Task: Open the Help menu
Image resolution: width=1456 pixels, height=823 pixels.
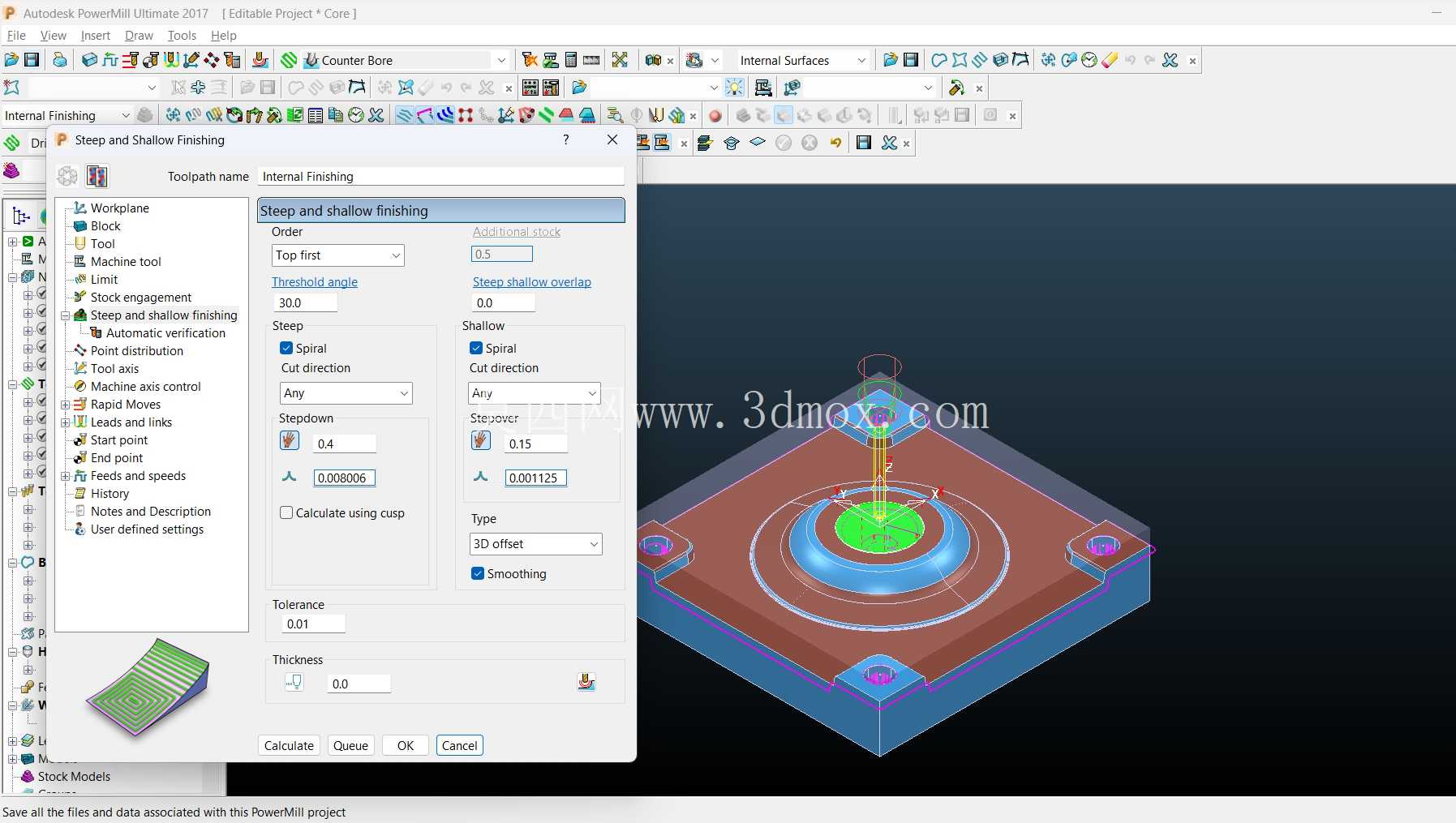Action: [x=224, y=35]
